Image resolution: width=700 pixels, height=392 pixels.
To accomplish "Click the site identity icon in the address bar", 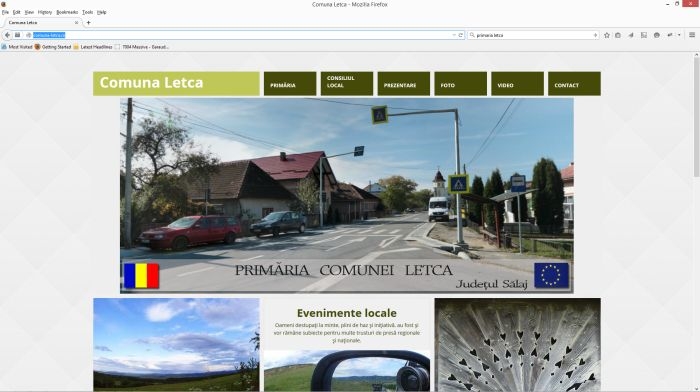I will [x=28, y=35].
